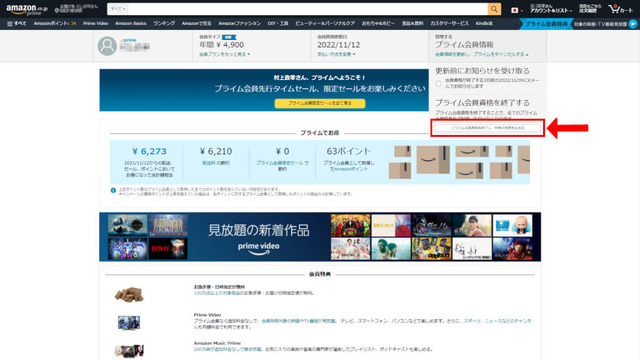This screenshot has width=640, height=360.
Task: Open おもちゃ&ホビー nav item
Action: pyautogui.click(x=378, y=24)
